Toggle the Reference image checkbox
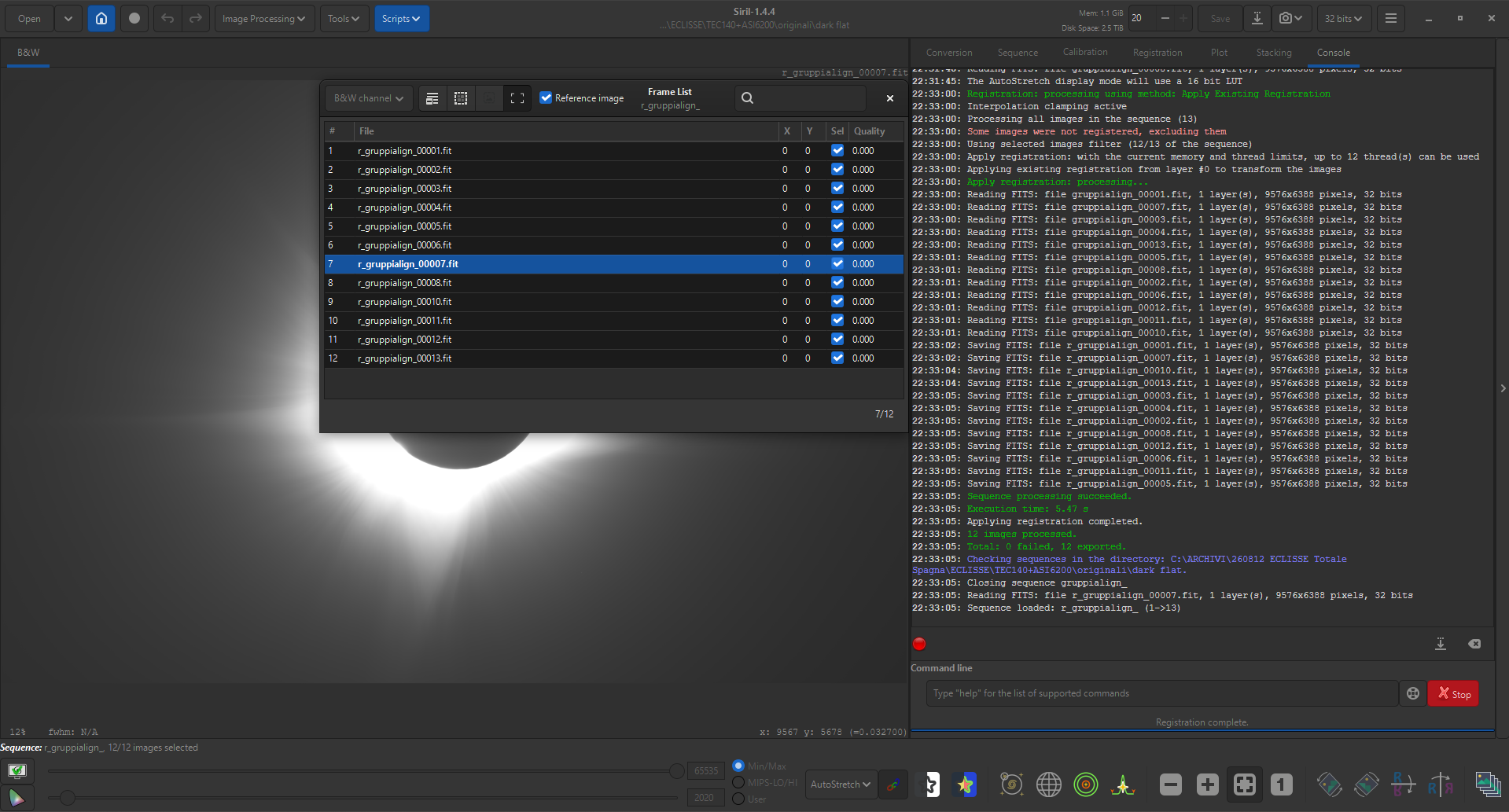Screen dimensions: 1509x812 click(546, 98)
